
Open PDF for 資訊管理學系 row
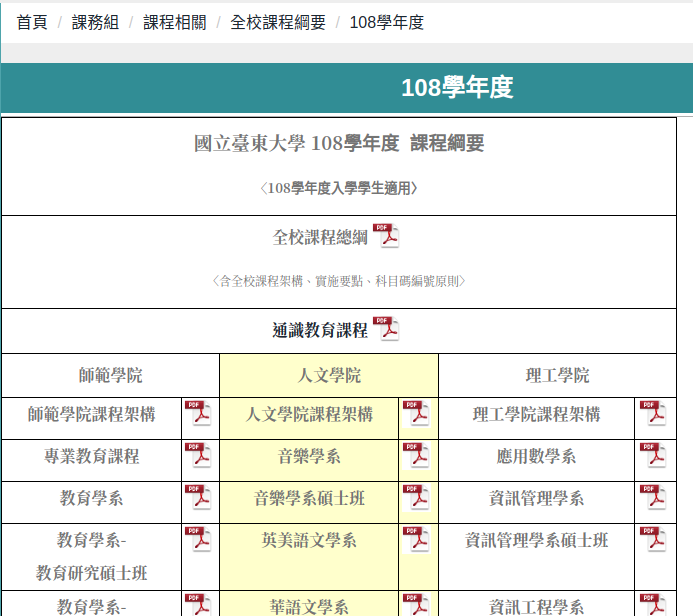click(653, 497)
